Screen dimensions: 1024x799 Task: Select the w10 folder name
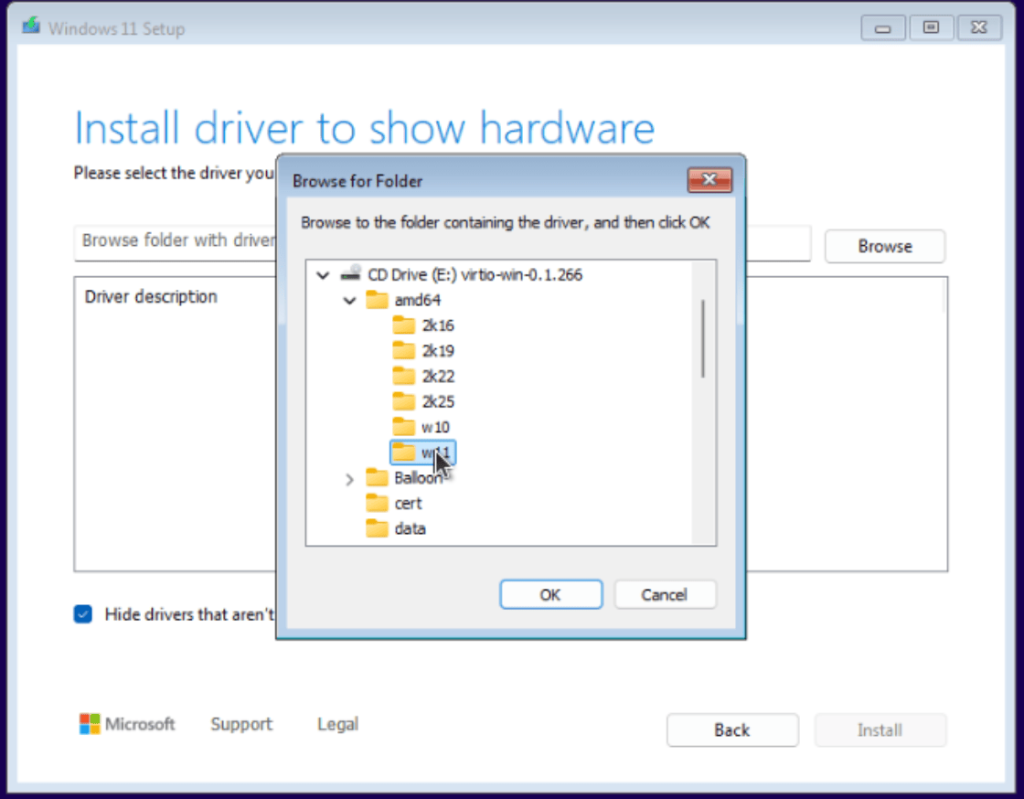pyautogui.click(x=435, y=427)
